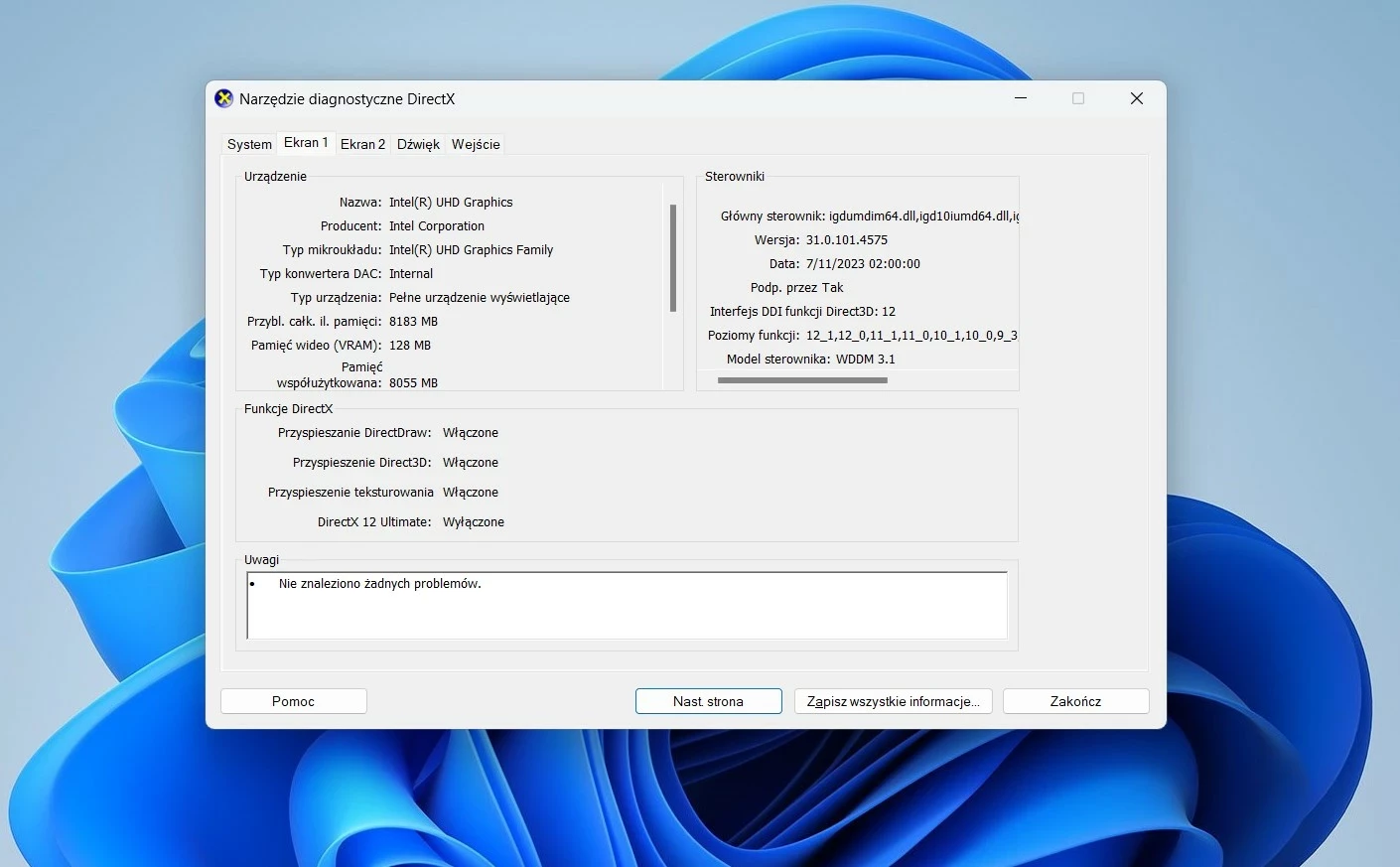Image resolution: width=1400 pixels, height=867 pixels.
Task: Minimize the DirectX diagnostic window
Action: (x=1020, y=98)
